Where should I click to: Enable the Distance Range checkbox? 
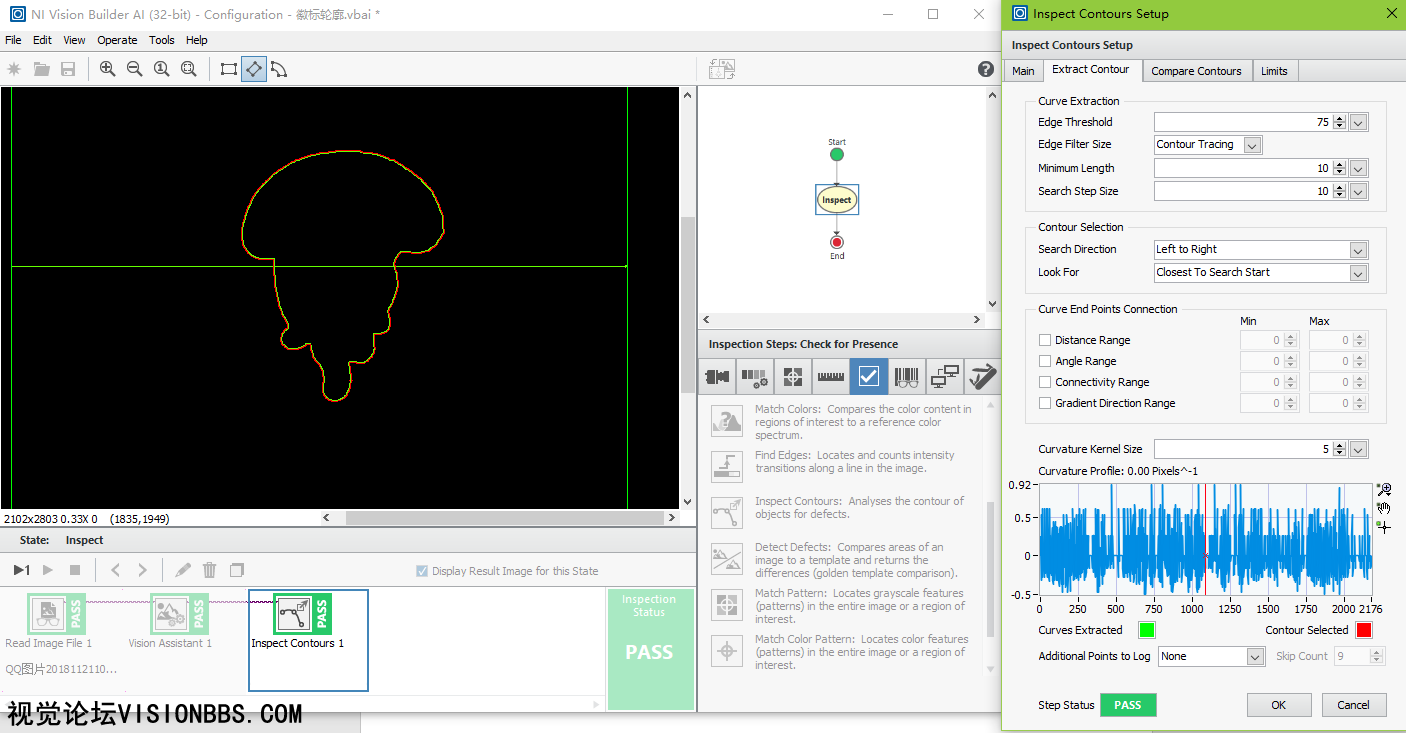click(1045, 340)
